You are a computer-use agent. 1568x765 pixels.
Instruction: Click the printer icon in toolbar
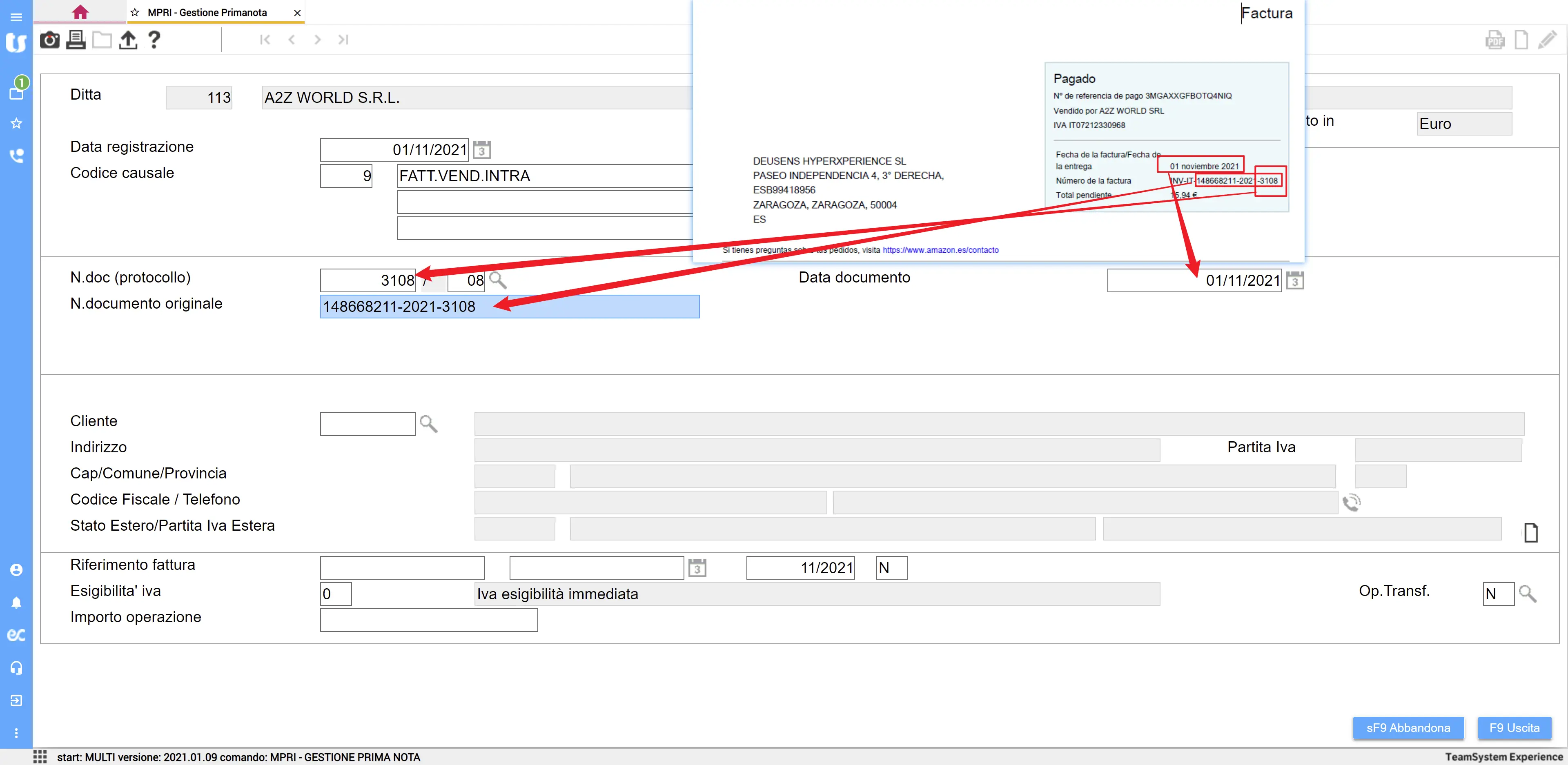click(76, 40)
